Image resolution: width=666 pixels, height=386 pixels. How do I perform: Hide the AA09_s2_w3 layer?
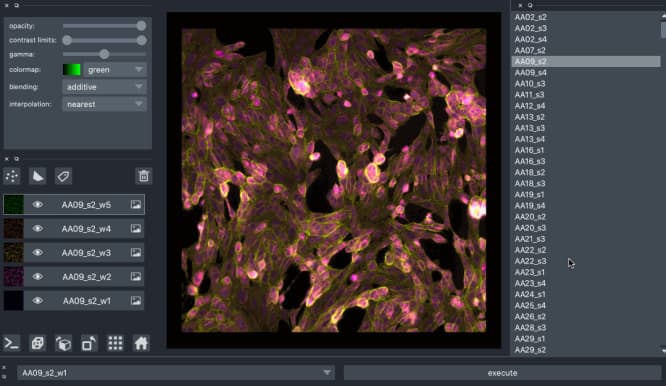tap(37, 253)
